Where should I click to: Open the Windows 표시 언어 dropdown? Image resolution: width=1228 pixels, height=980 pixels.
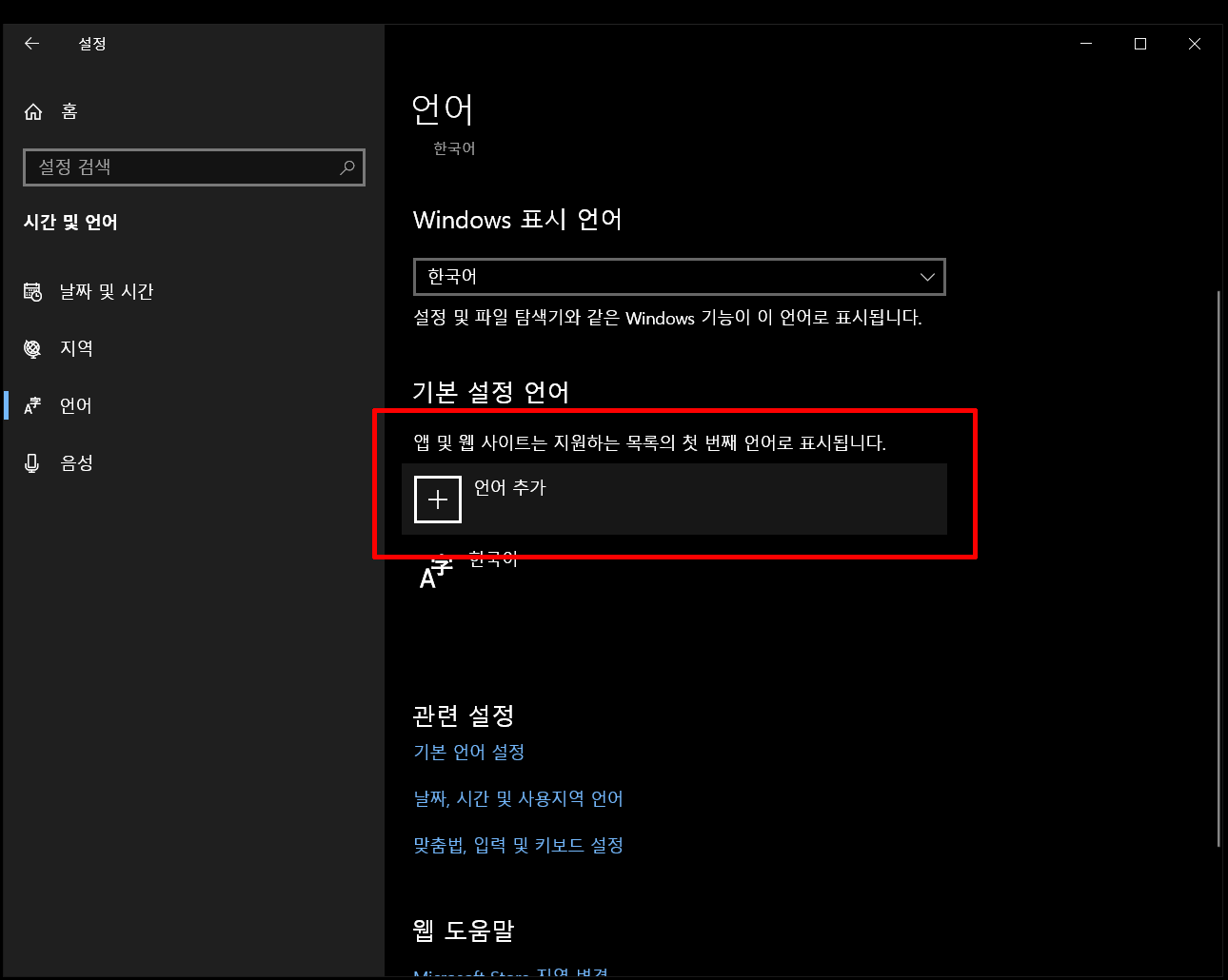tap(680, 277)
